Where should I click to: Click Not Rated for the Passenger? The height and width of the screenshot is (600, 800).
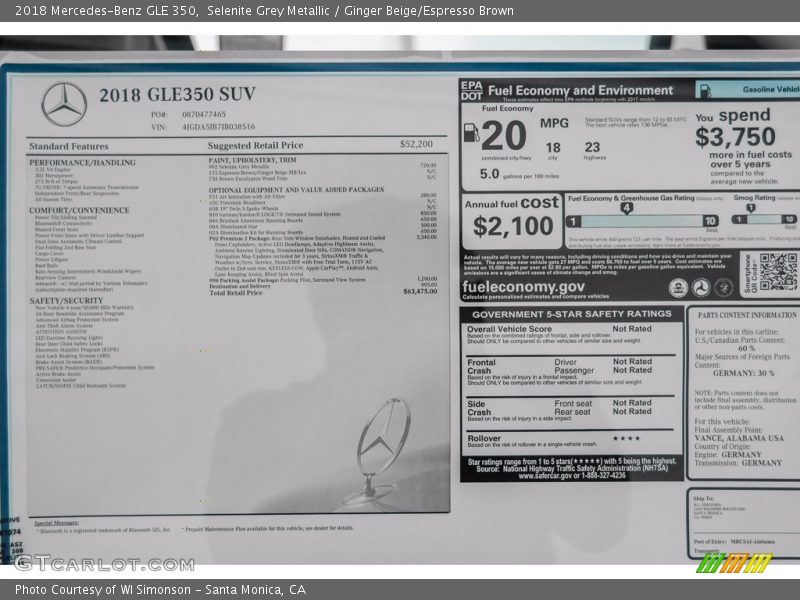[x=632, y=370]
